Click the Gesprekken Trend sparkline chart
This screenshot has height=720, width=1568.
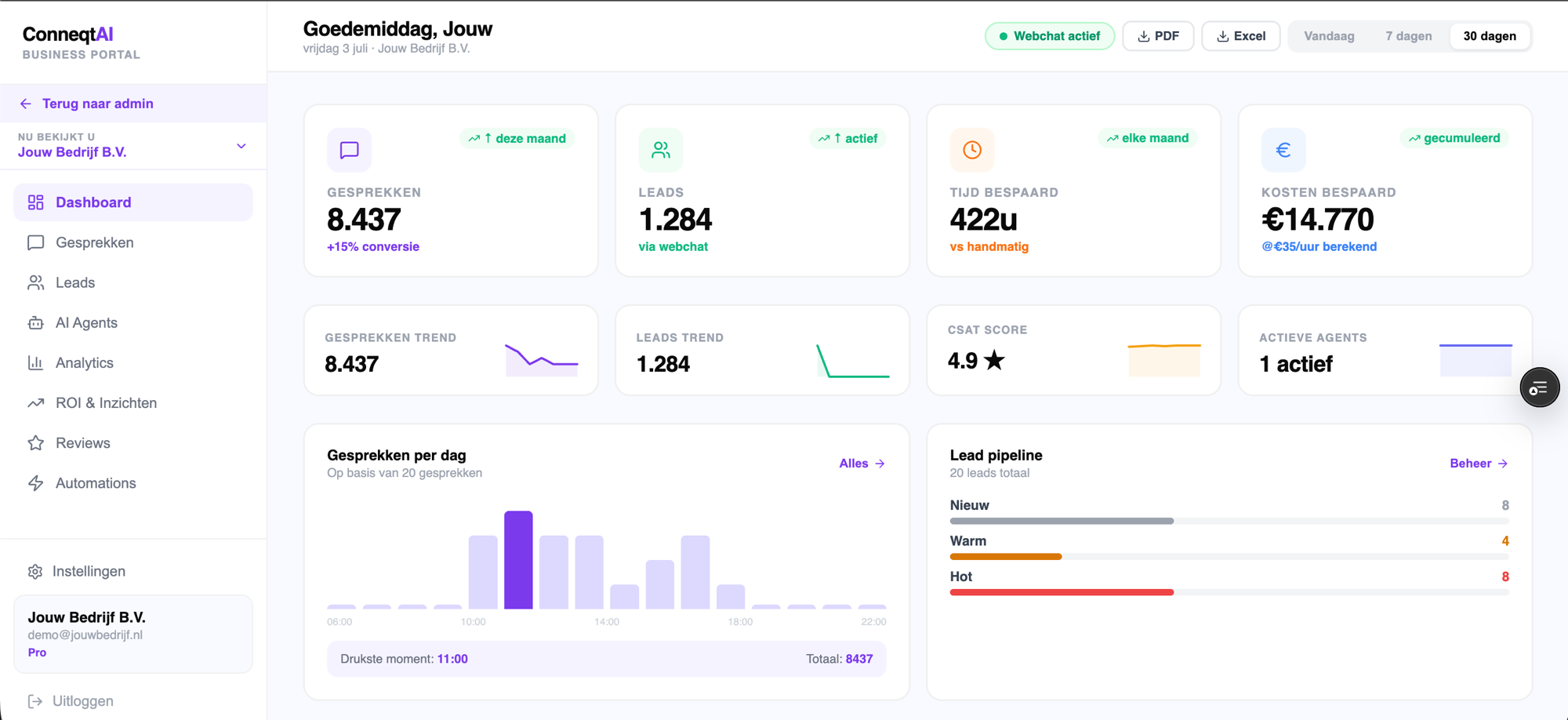542,360
